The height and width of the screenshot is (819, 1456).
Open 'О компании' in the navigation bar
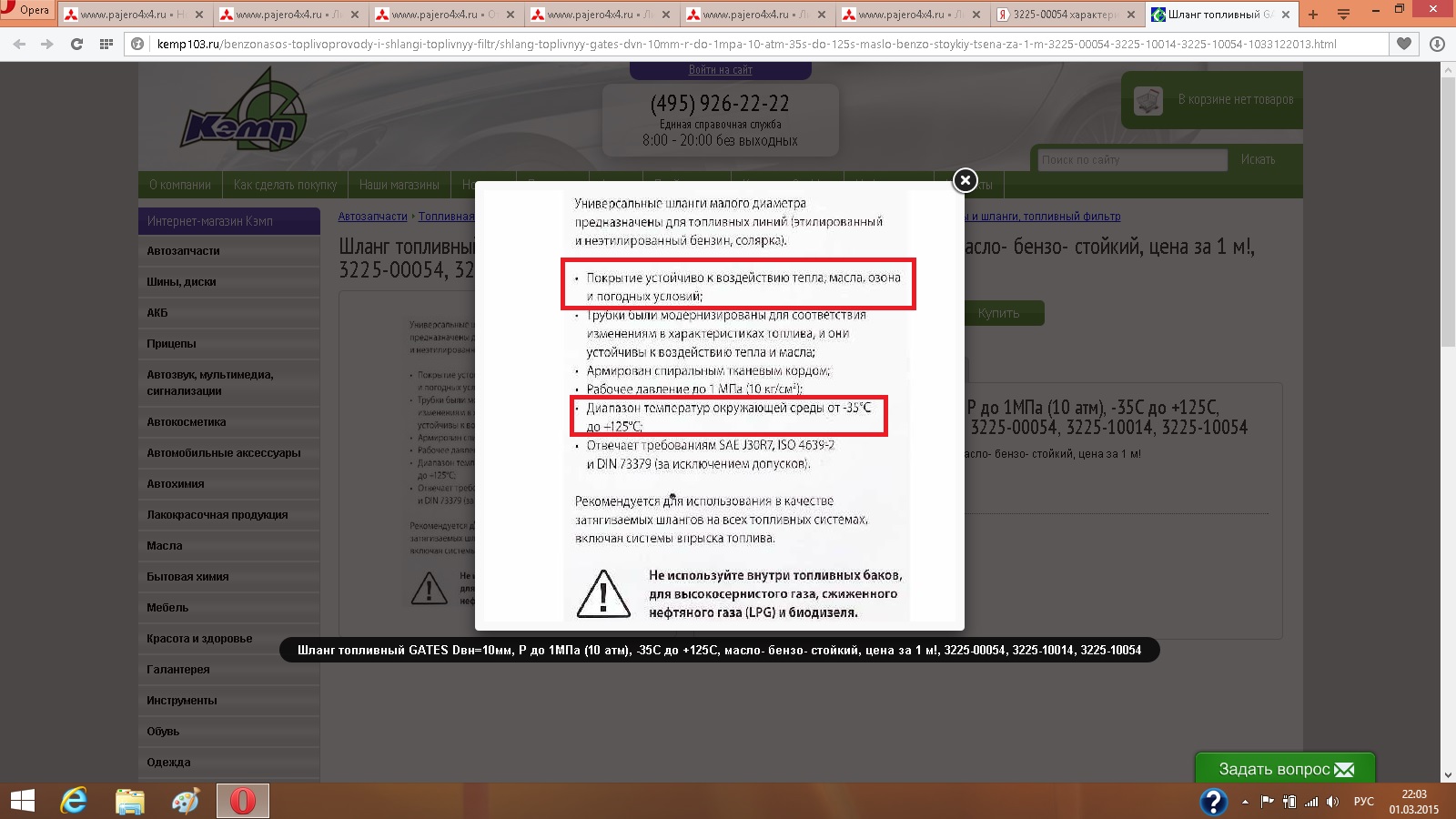pyautogui.click(x=180, y=185)
